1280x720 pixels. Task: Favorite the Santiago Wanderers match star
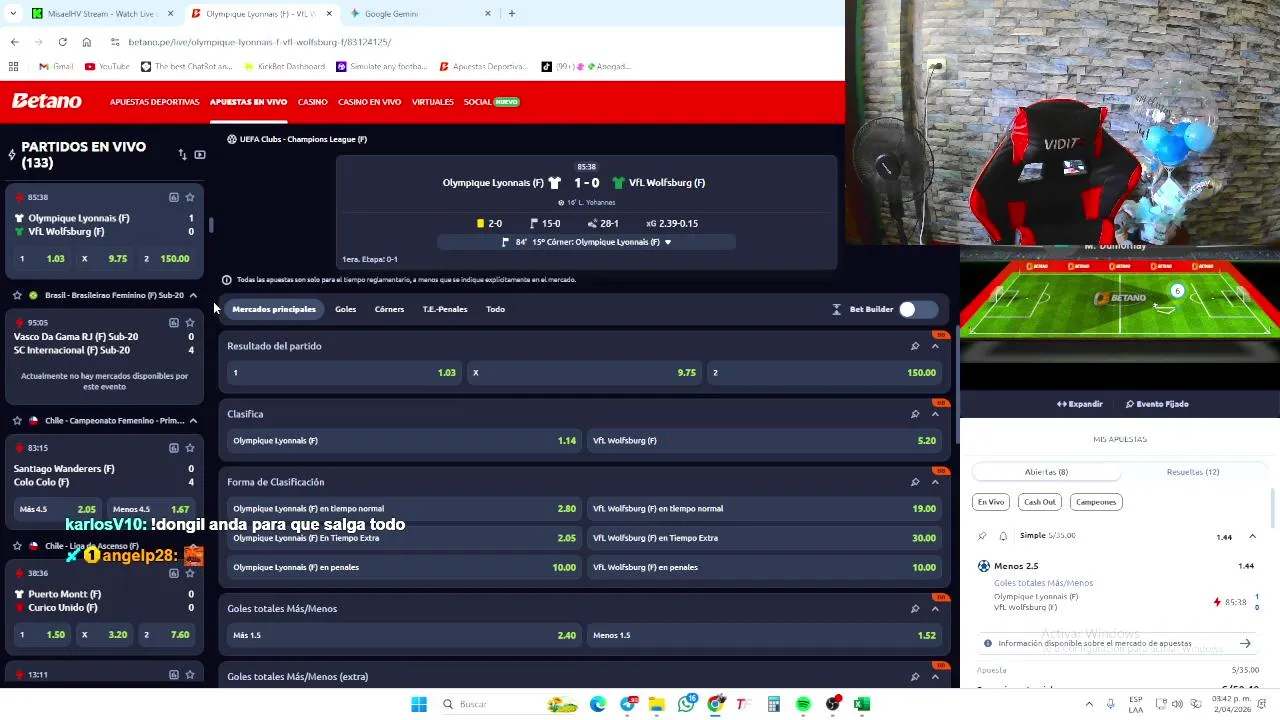pyautogui.click(x=190, y=448)
